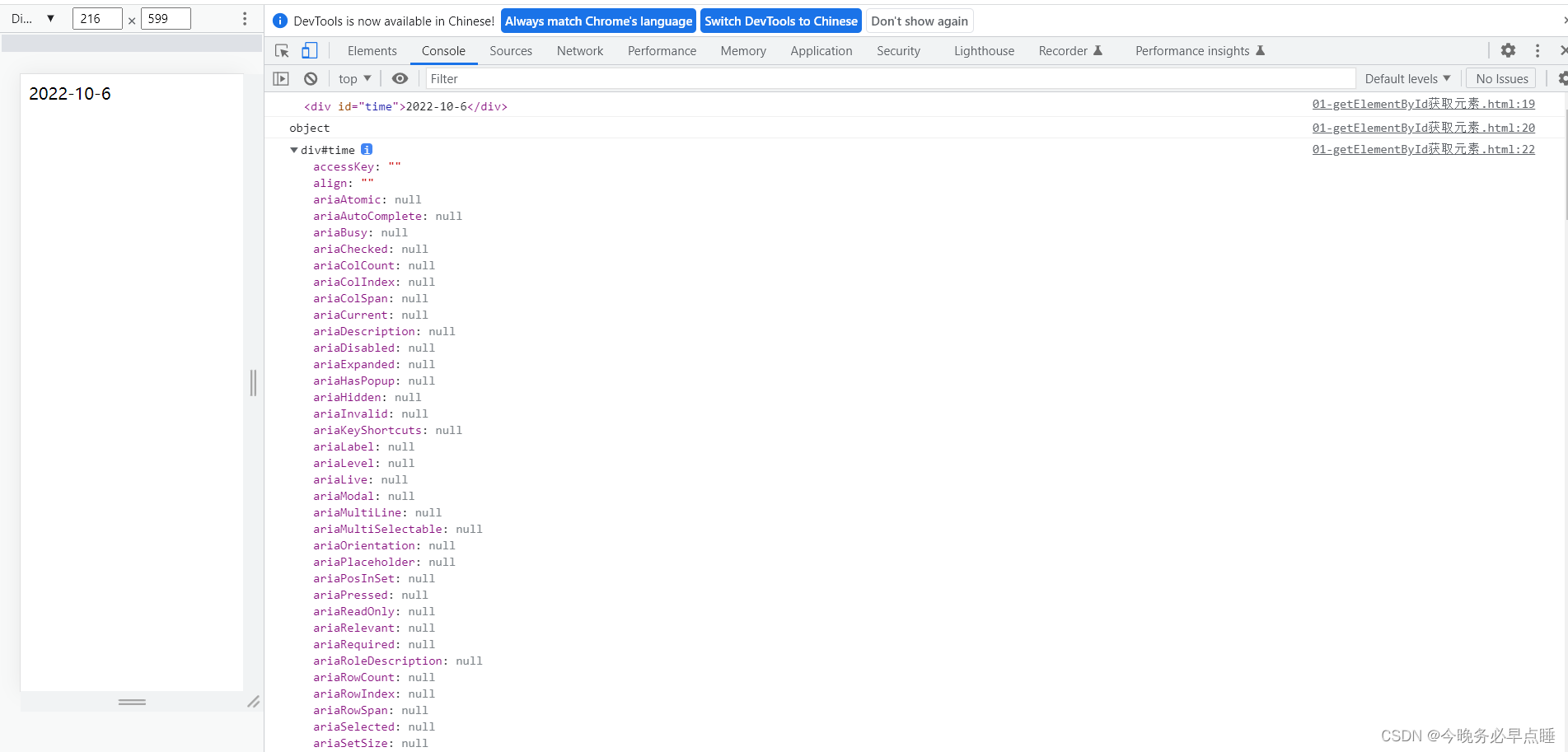
Task: Click inside the console Filter field
Action: click(577, 78)
